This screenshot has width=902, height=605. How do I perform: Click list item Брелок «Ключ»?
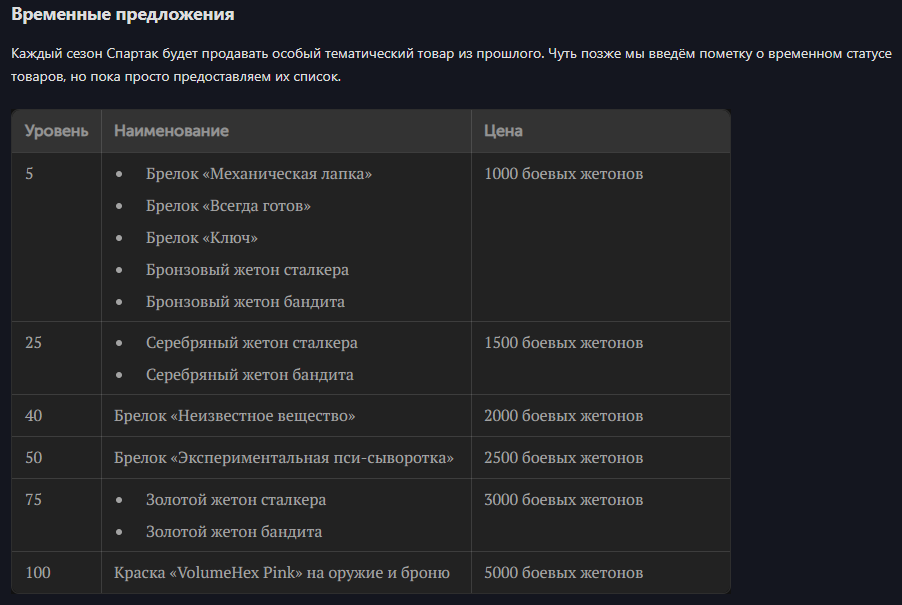202,238
